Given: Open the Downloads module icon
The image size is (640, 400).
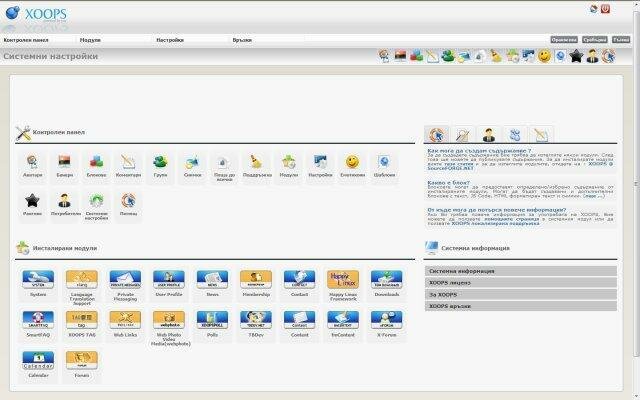Looking at the screenshot, I should (386, 280).
